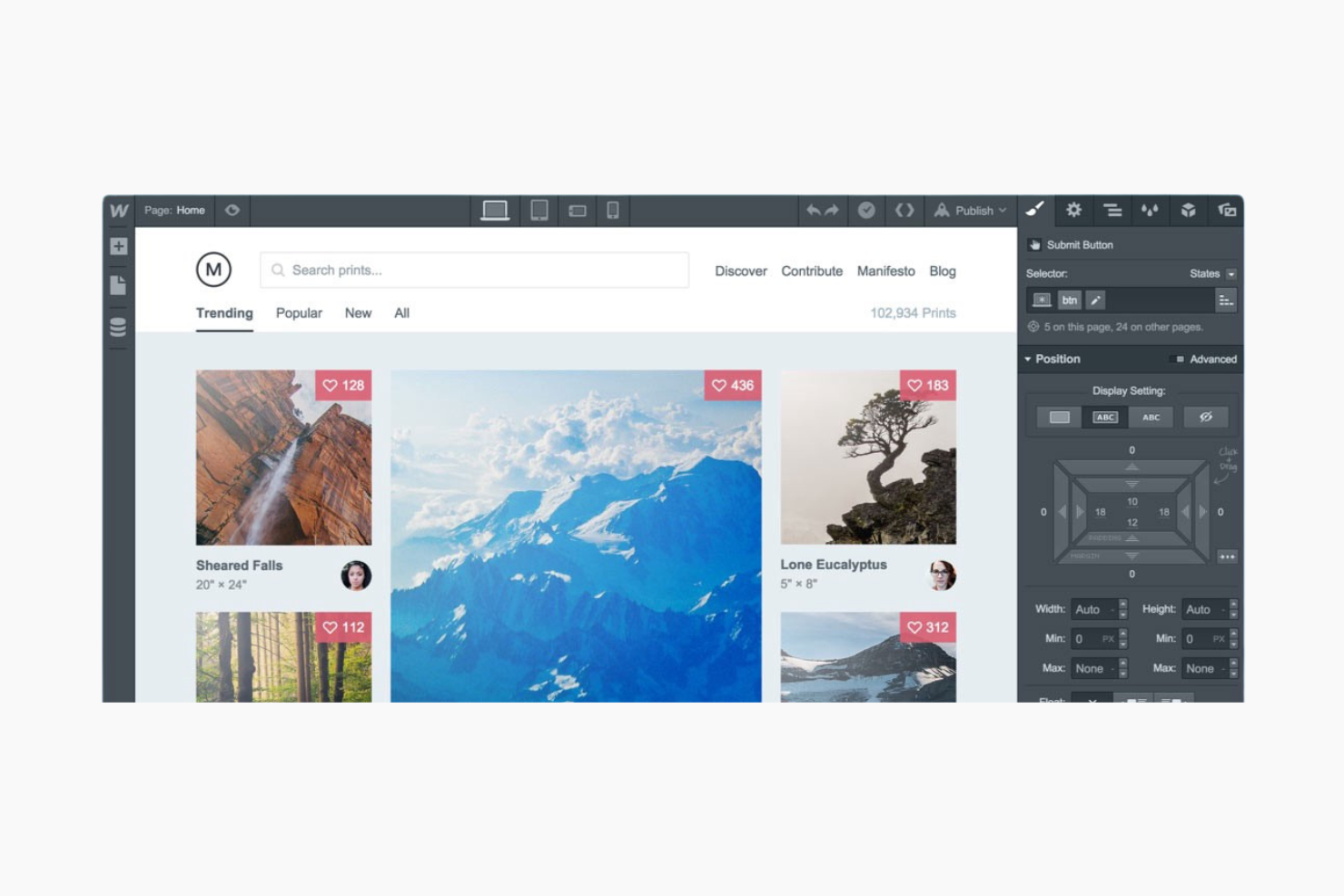Open the Assets panel icon
The image size is (1344, 896).
pyautogui.click(x=1226, y=211)
